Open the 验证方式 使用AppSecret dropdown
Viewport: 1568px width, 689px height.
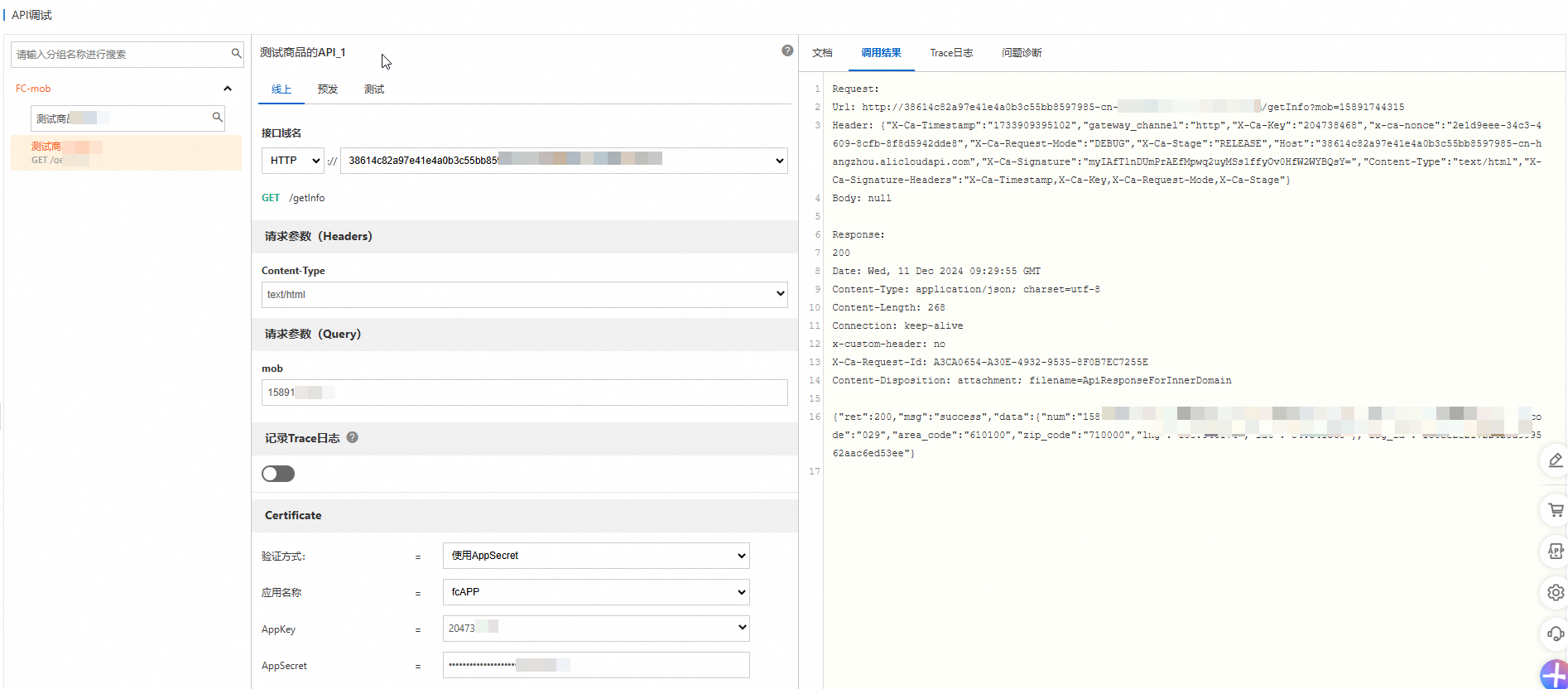coord(596,556)
